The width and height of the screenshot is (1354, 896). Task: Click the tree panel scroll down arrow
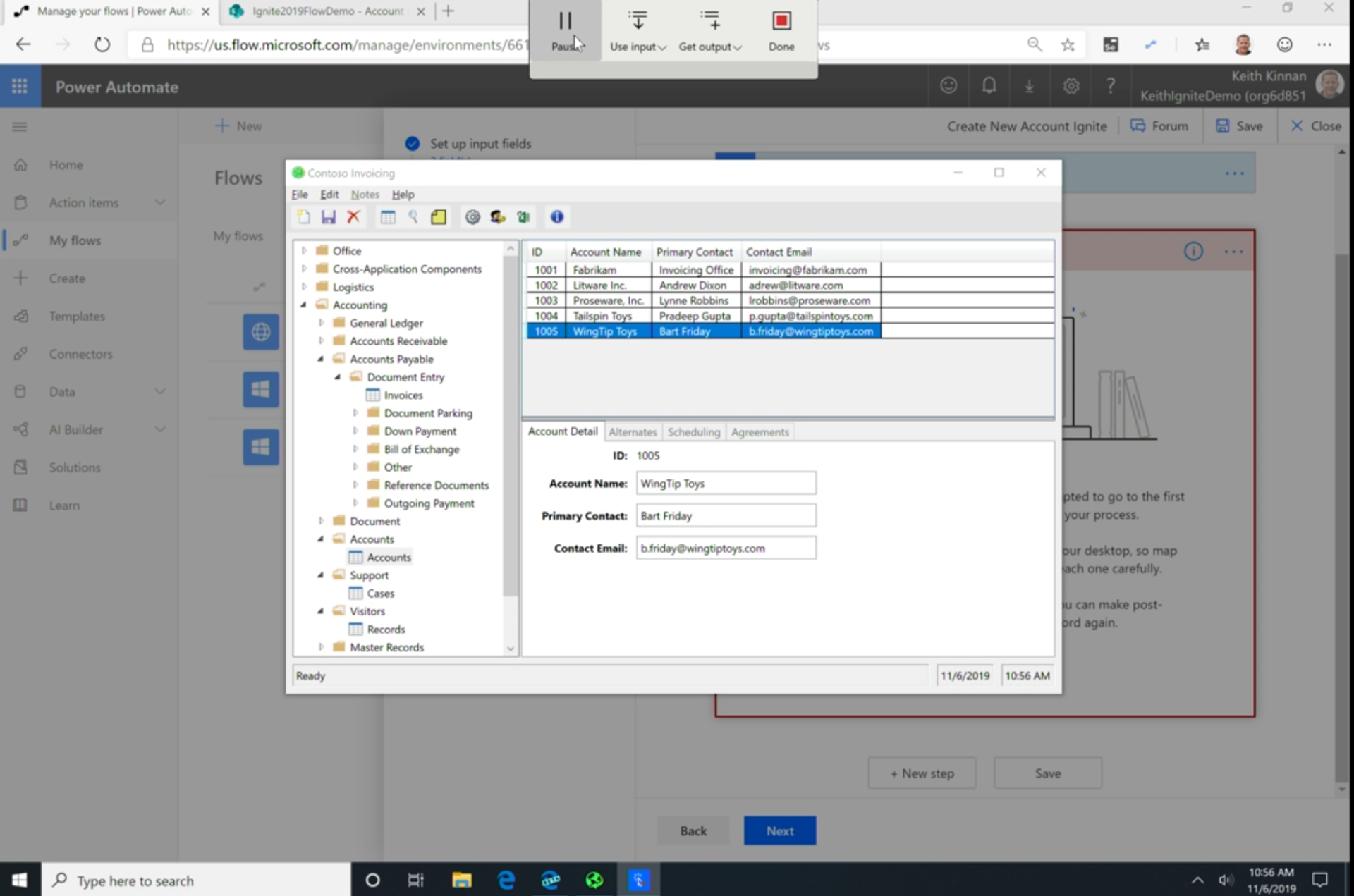point(511,649)
